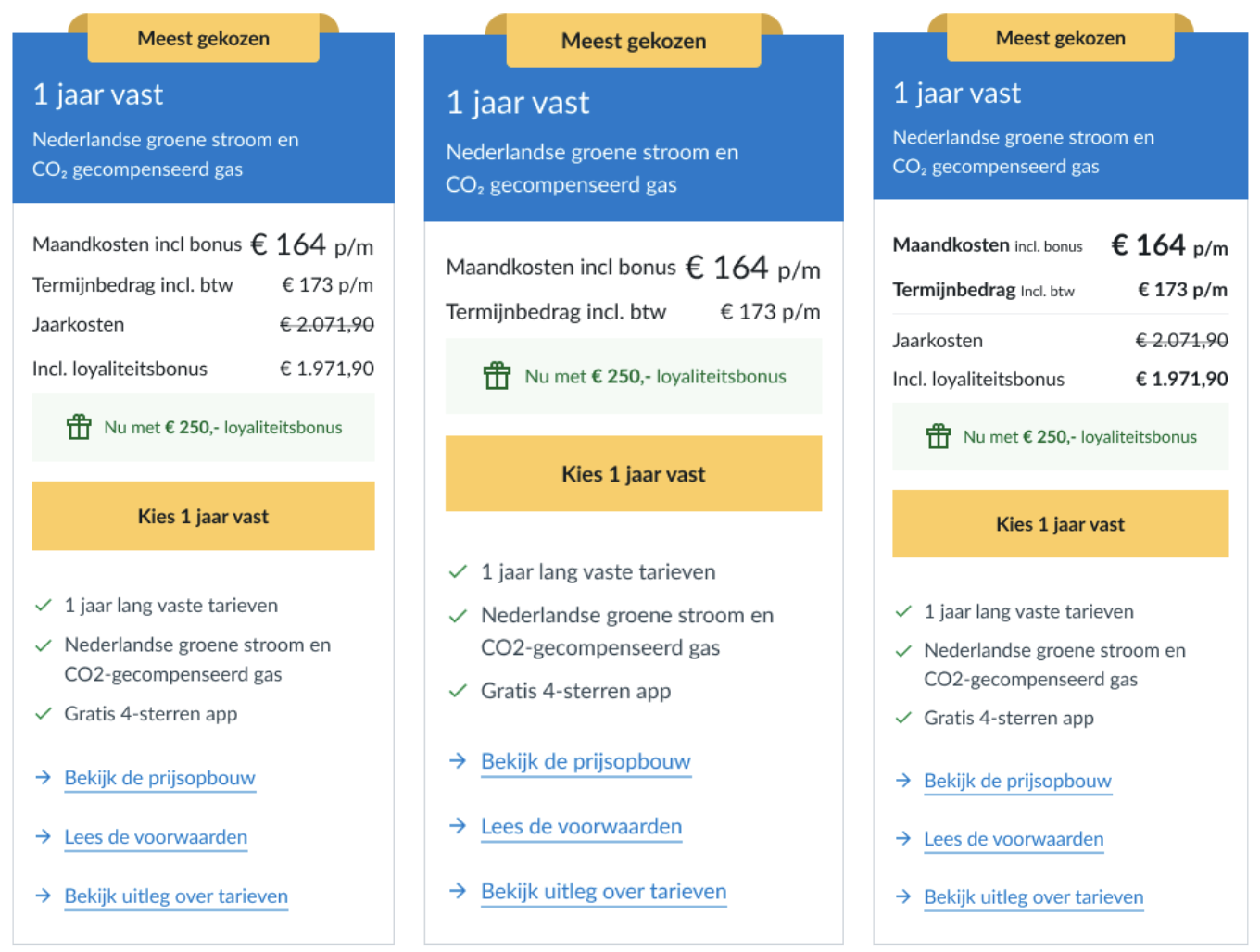Click the blue 1 jaar vast header of left card
The image size is (1260, 952).
tap(203, 130)
